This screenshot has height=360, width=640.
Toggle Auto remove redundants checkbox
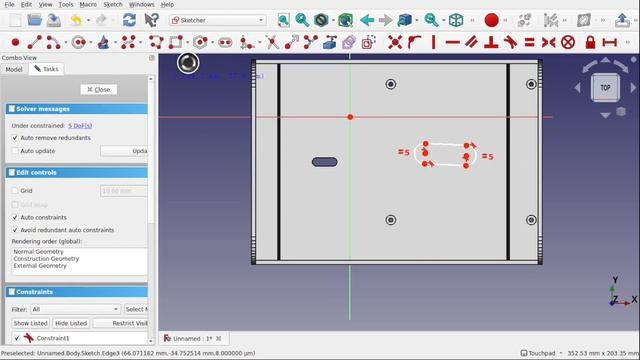[x=15, y=138]
